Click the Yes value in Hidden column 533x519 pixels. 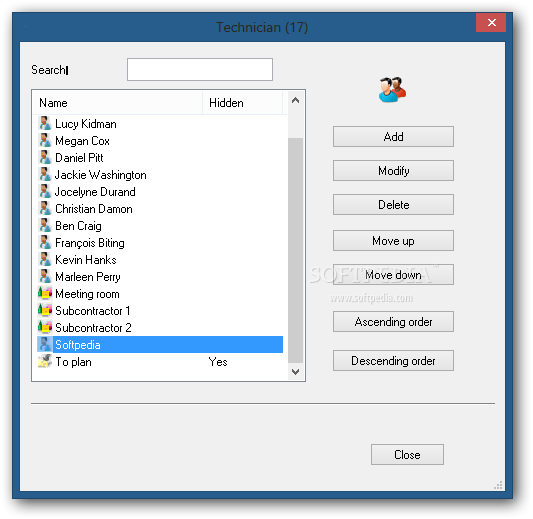(218, 362)
